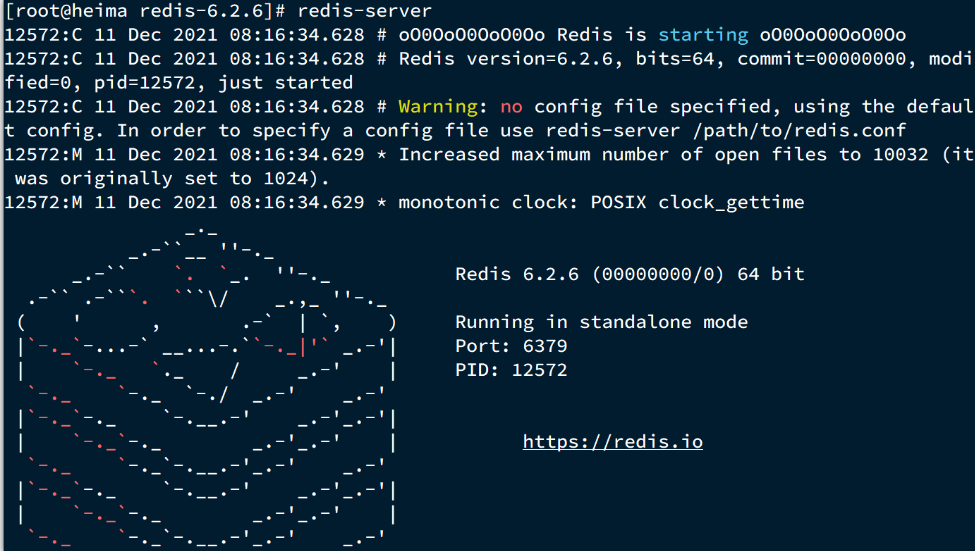Click the red "no" word in warning
The width and height of the screenshot is (975, 551).
coord(511,107)
